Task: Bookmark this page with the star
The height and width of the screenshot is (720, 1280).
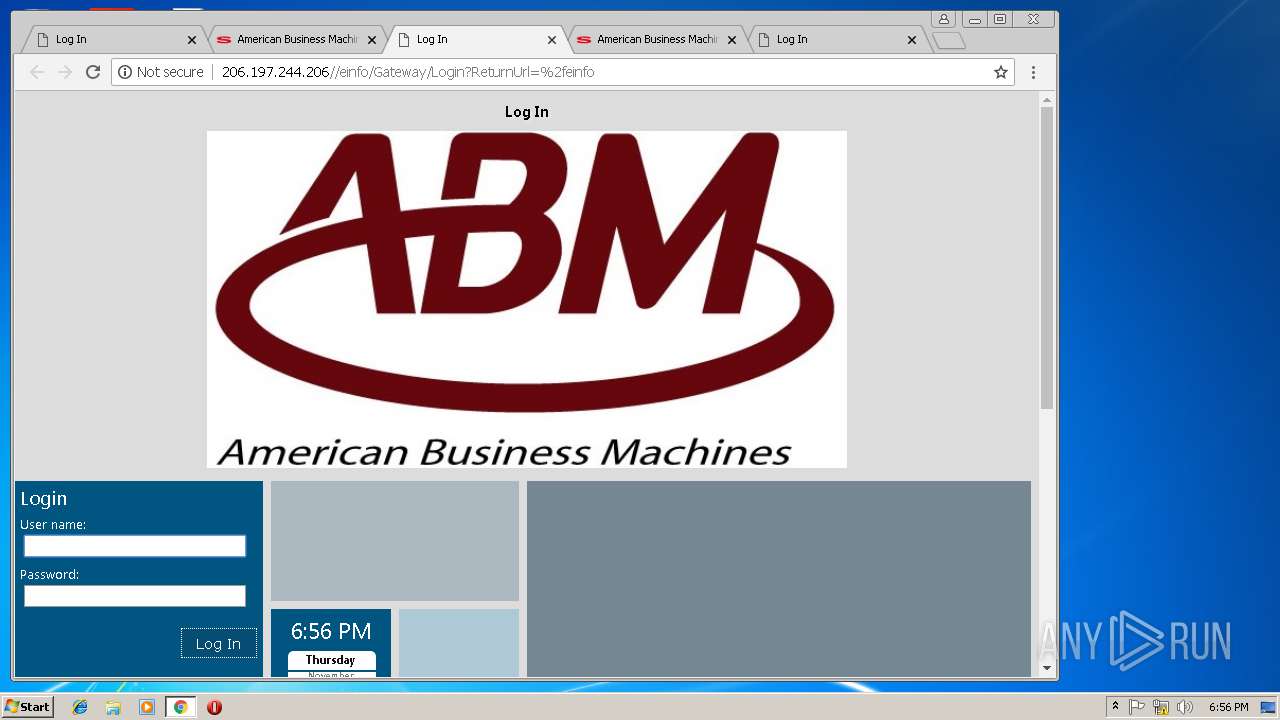Action: coord(1000,72)
